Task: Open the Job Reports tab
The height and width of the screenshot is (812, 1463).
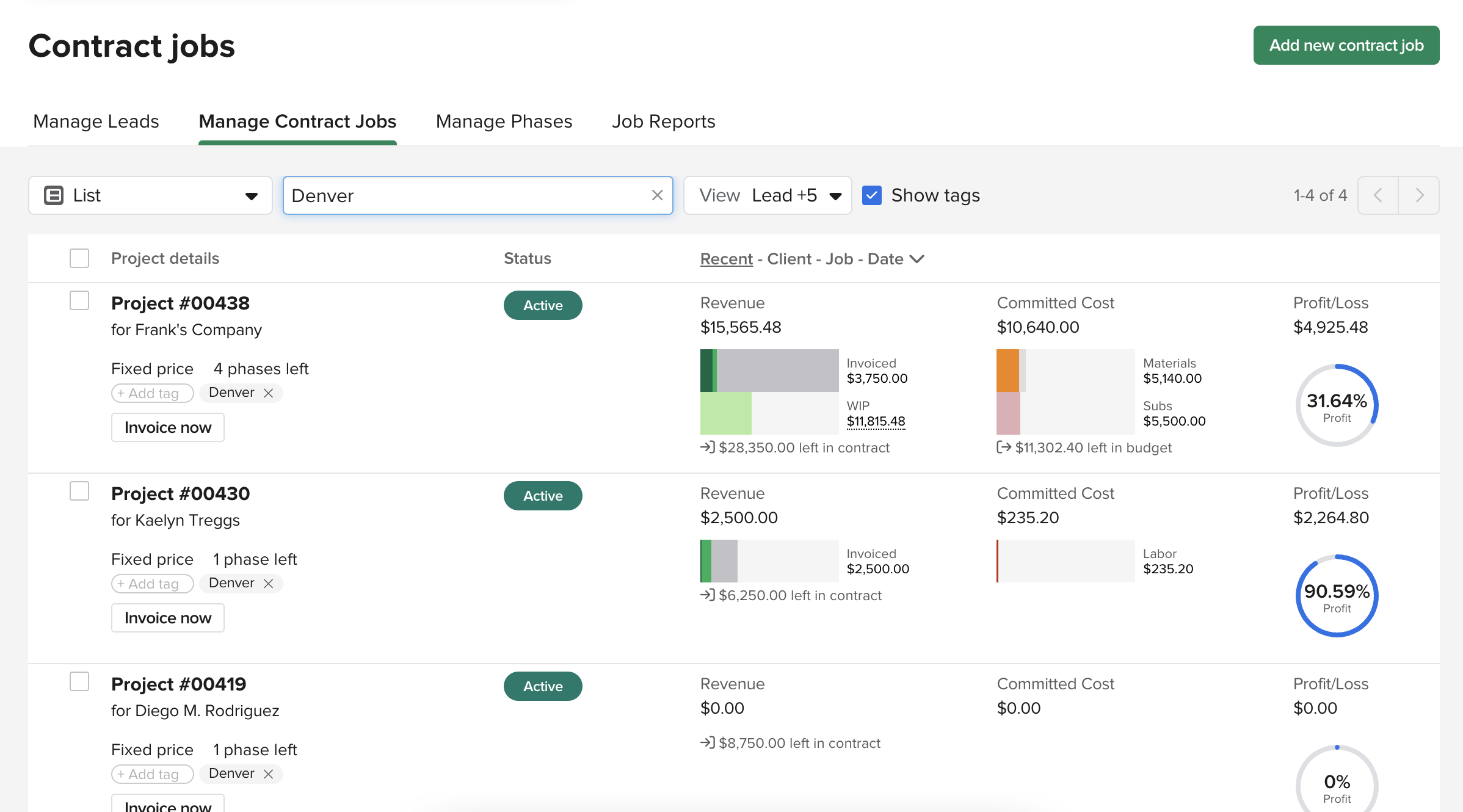Action: click(x=663, y=121)
